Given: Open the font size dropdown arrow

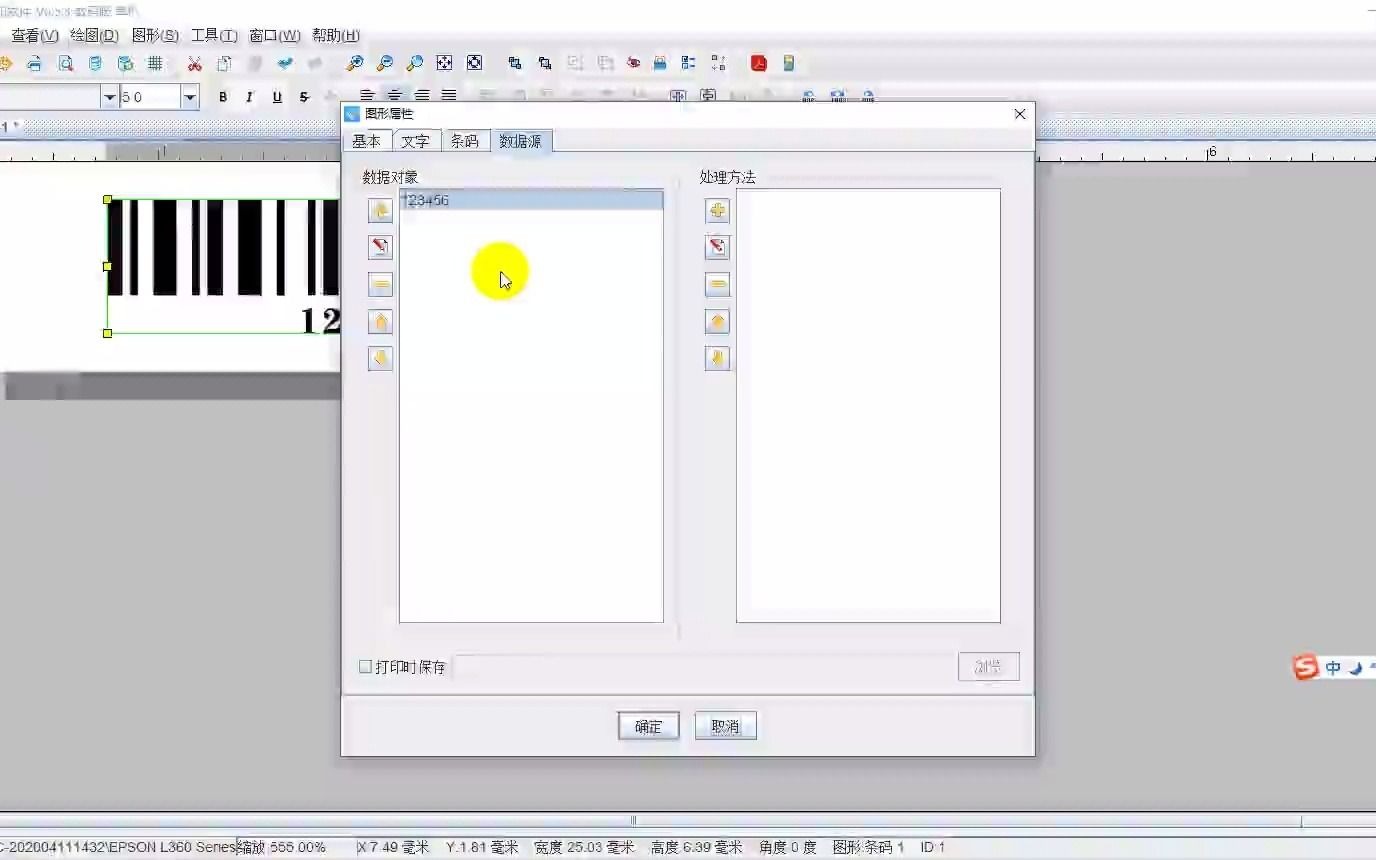Looking at the screenshot, I should [x=189, y=97].
